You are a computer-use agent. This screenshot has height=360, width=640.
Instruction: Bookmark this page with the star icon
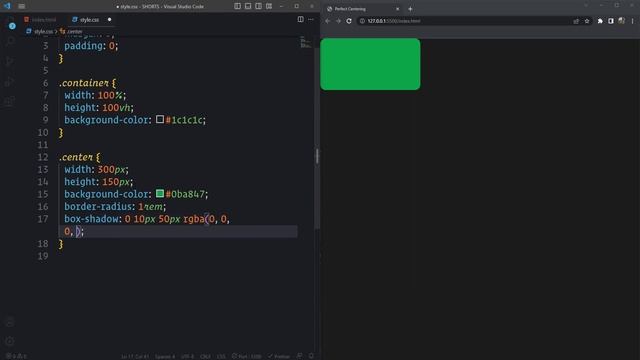587,21
